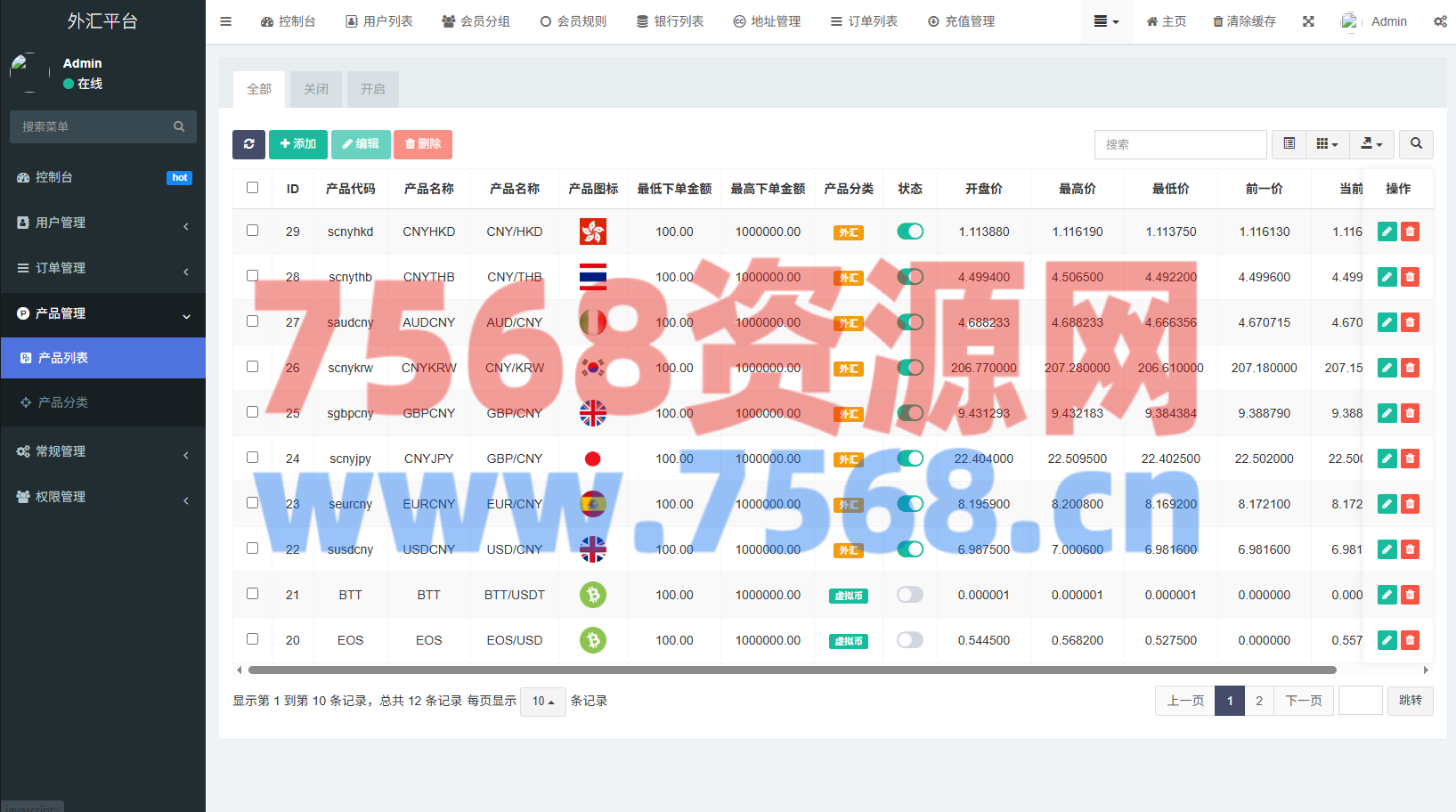Toggle the card view icon button
1456x812 pixels.
(1289, 144)
